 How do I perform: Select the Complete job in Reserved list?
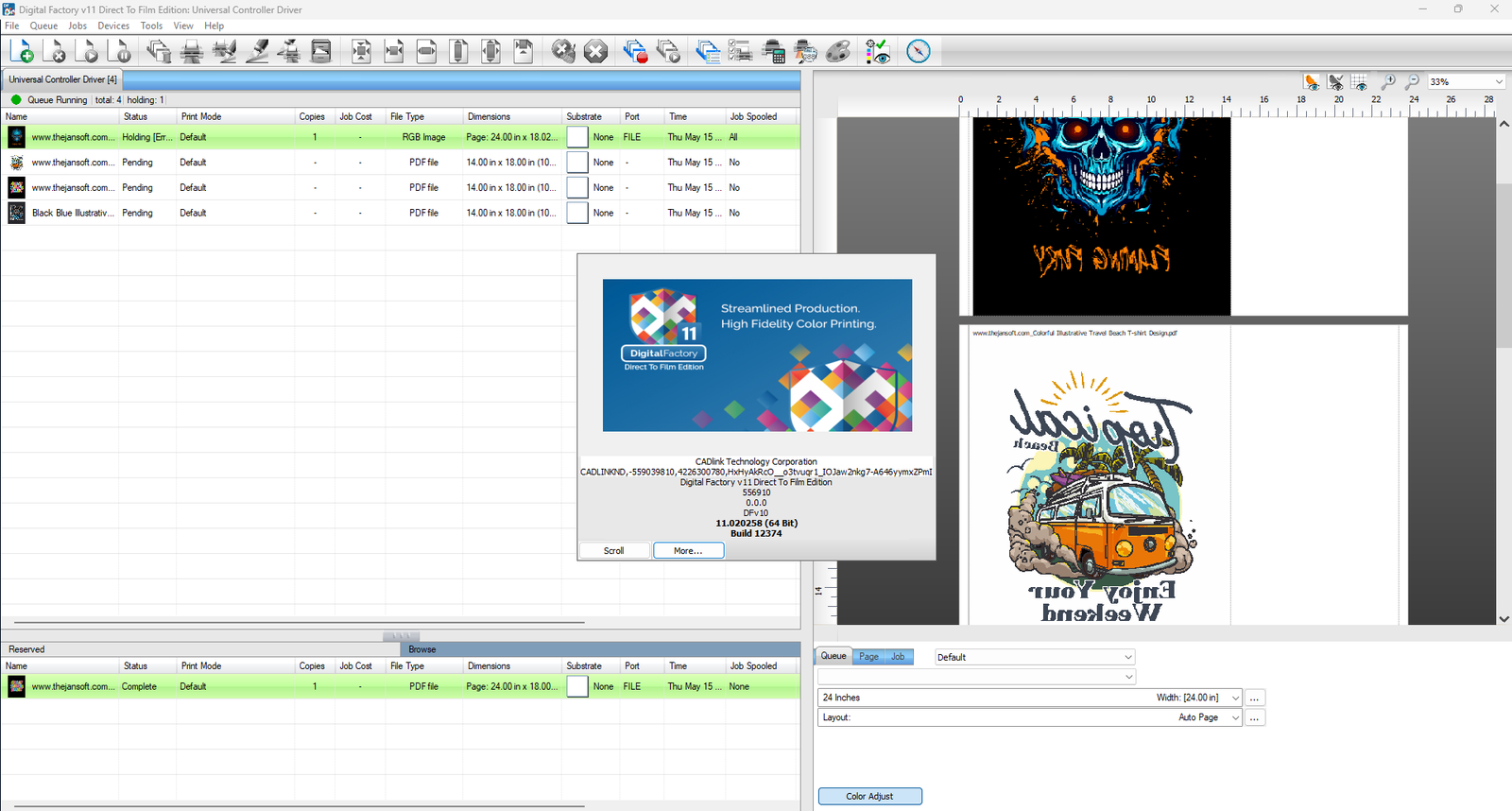(401, 686)
